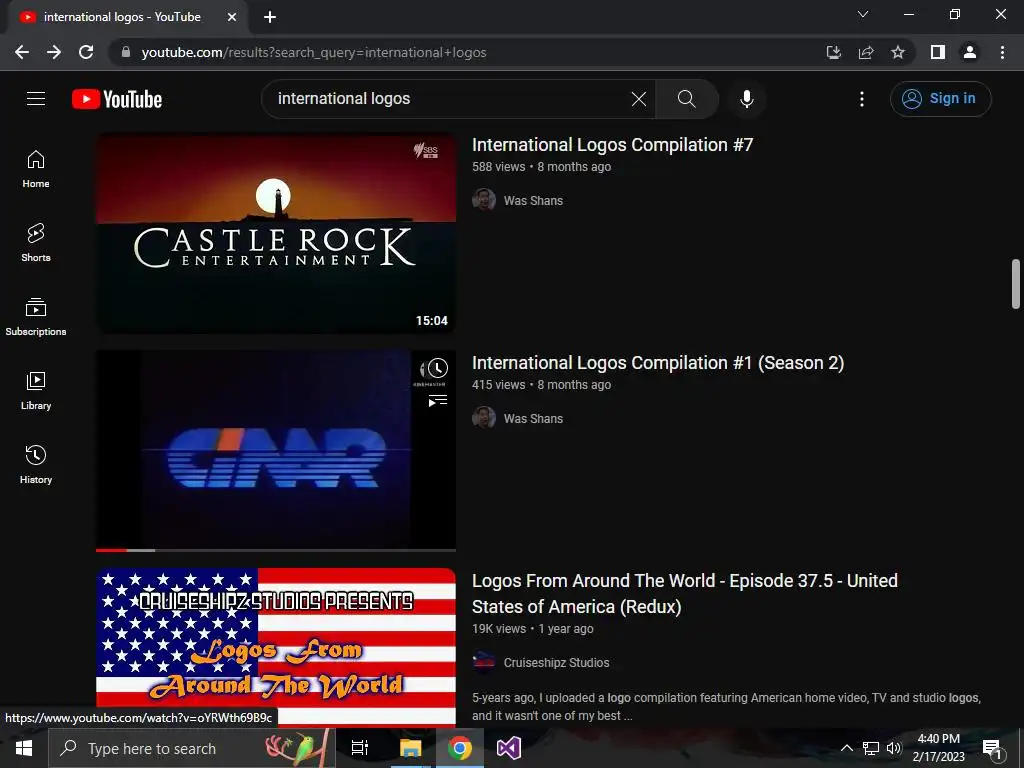Open a new browser tab
1024x768 pixels.
point(270,17)
